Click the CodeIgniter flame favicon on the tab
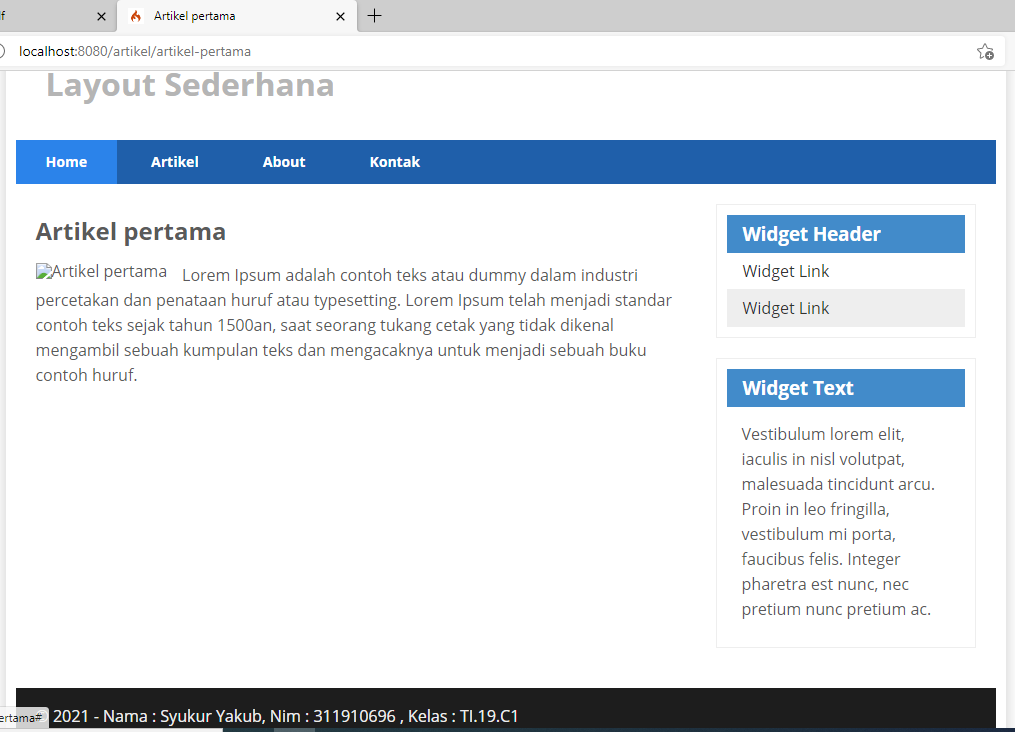 [135, 16]
